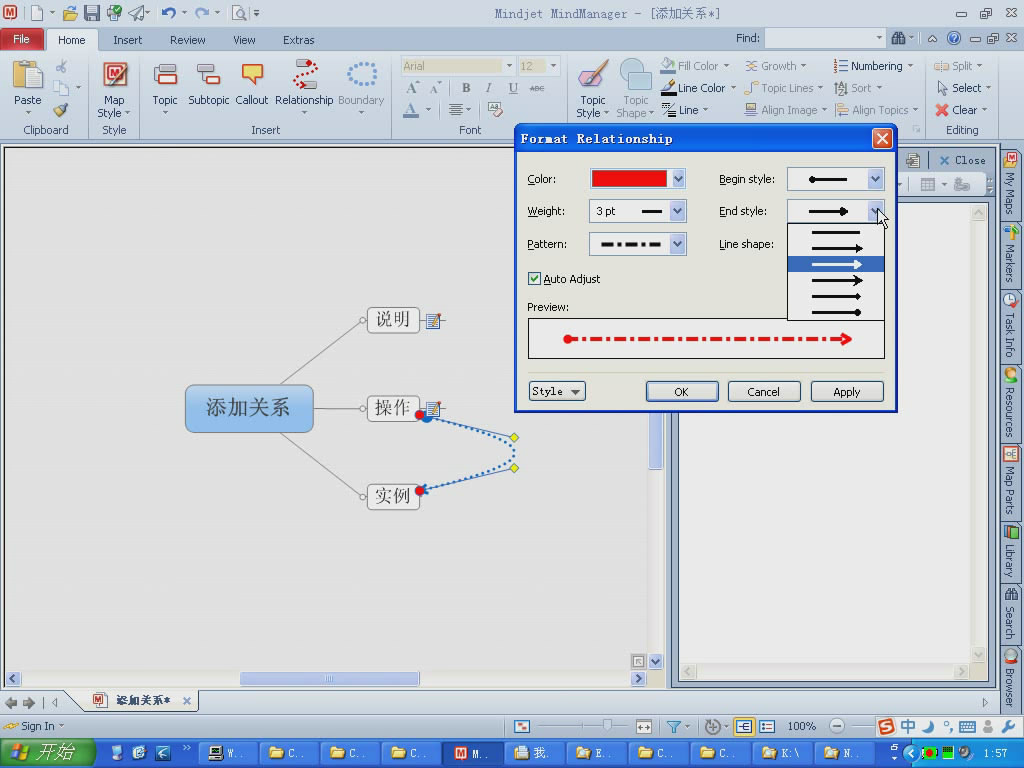
Task: Toggle Bold formatting
Action: [466, 88]
